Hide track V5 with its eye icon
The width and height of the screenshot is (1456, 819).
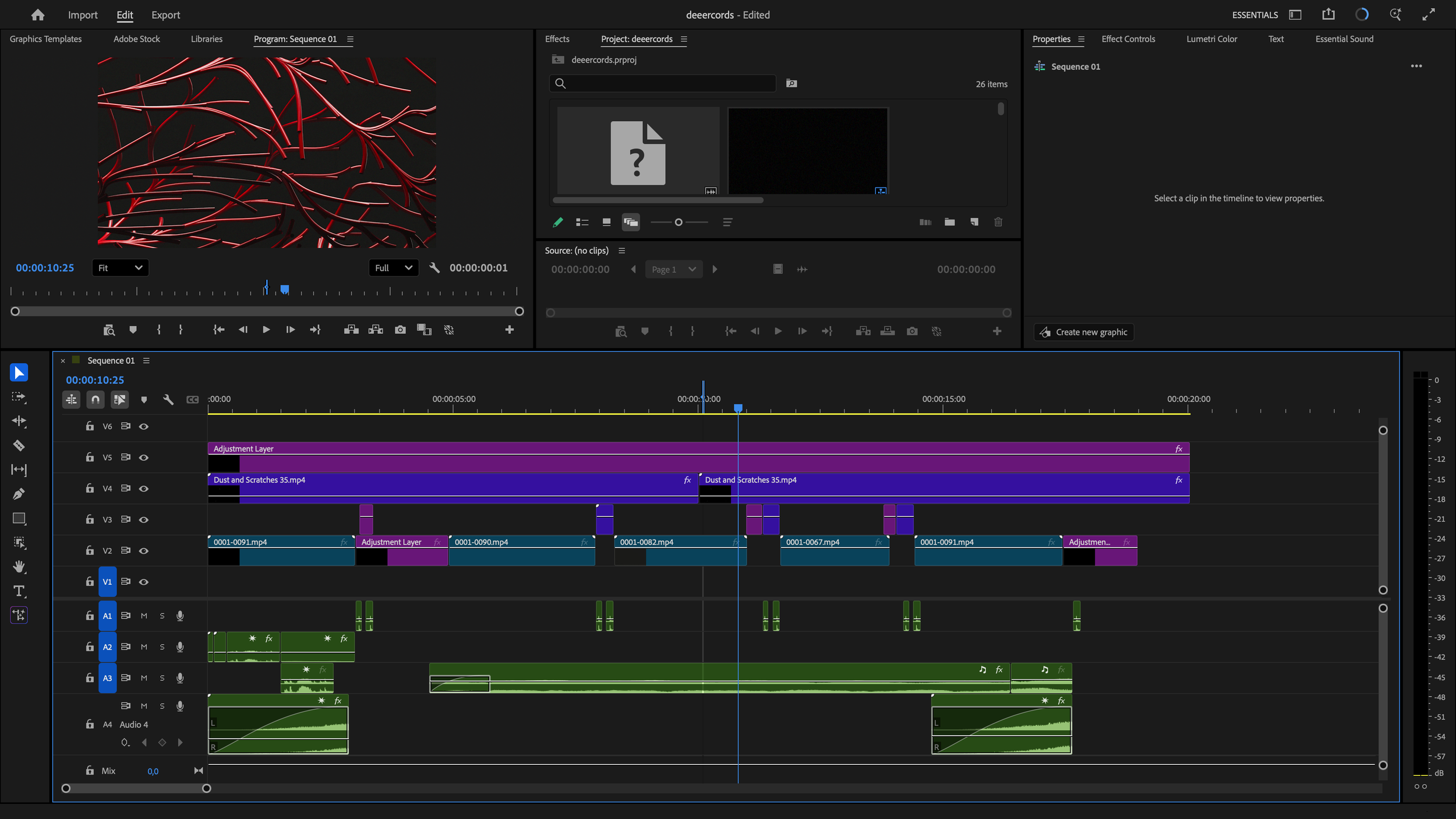point(144,458)
